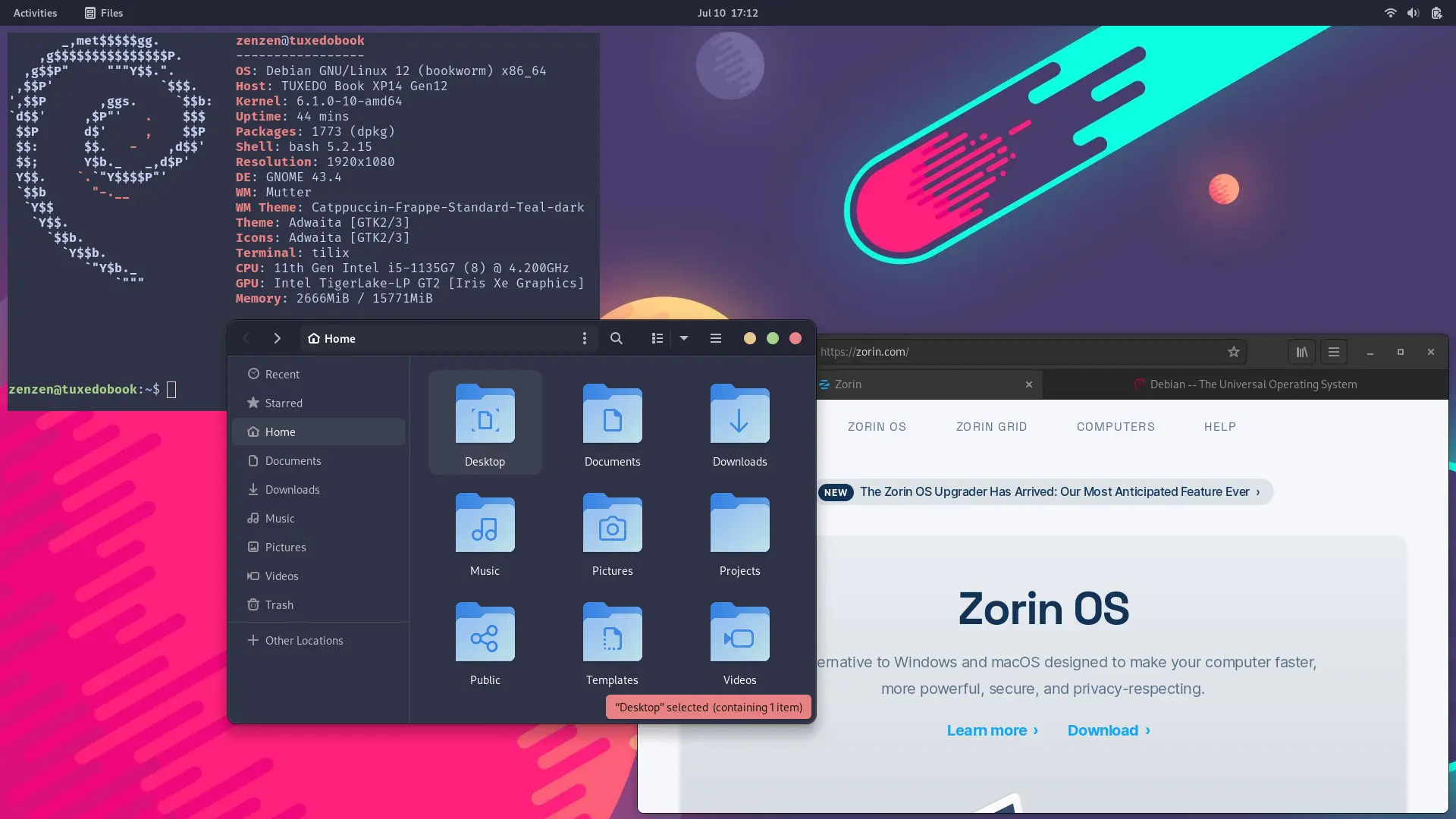Click the Wi-Fi icon in top bar

1390,13
